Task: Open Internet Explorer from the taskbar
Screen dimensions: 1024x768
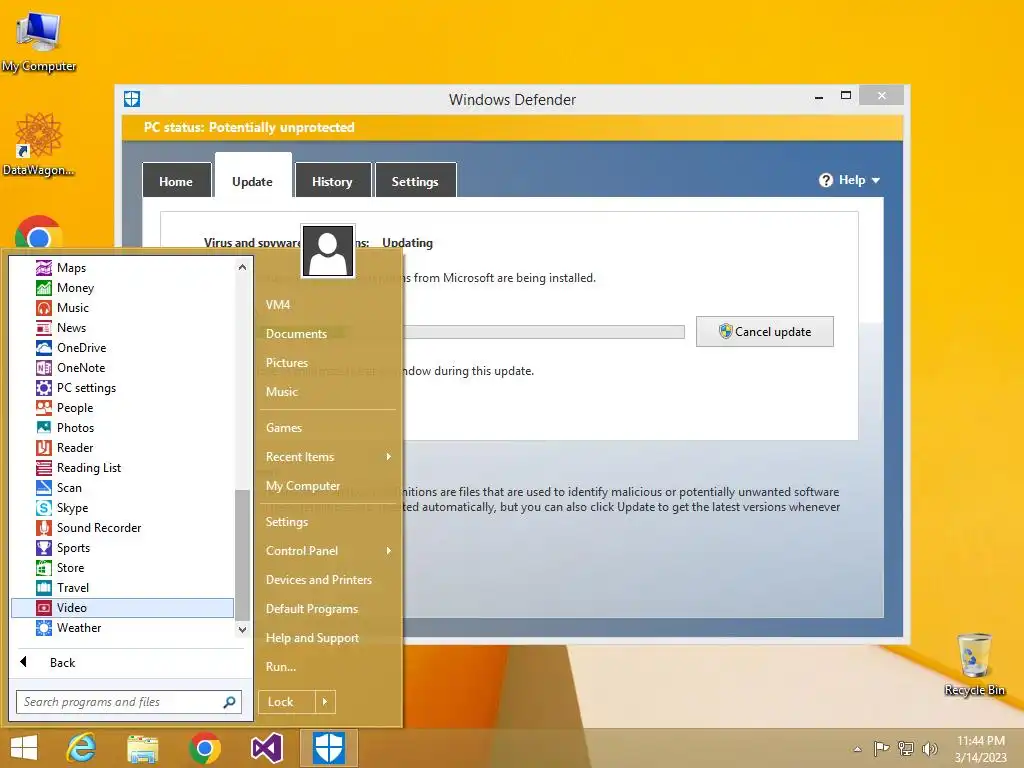Action: click(x=81, y=748)
